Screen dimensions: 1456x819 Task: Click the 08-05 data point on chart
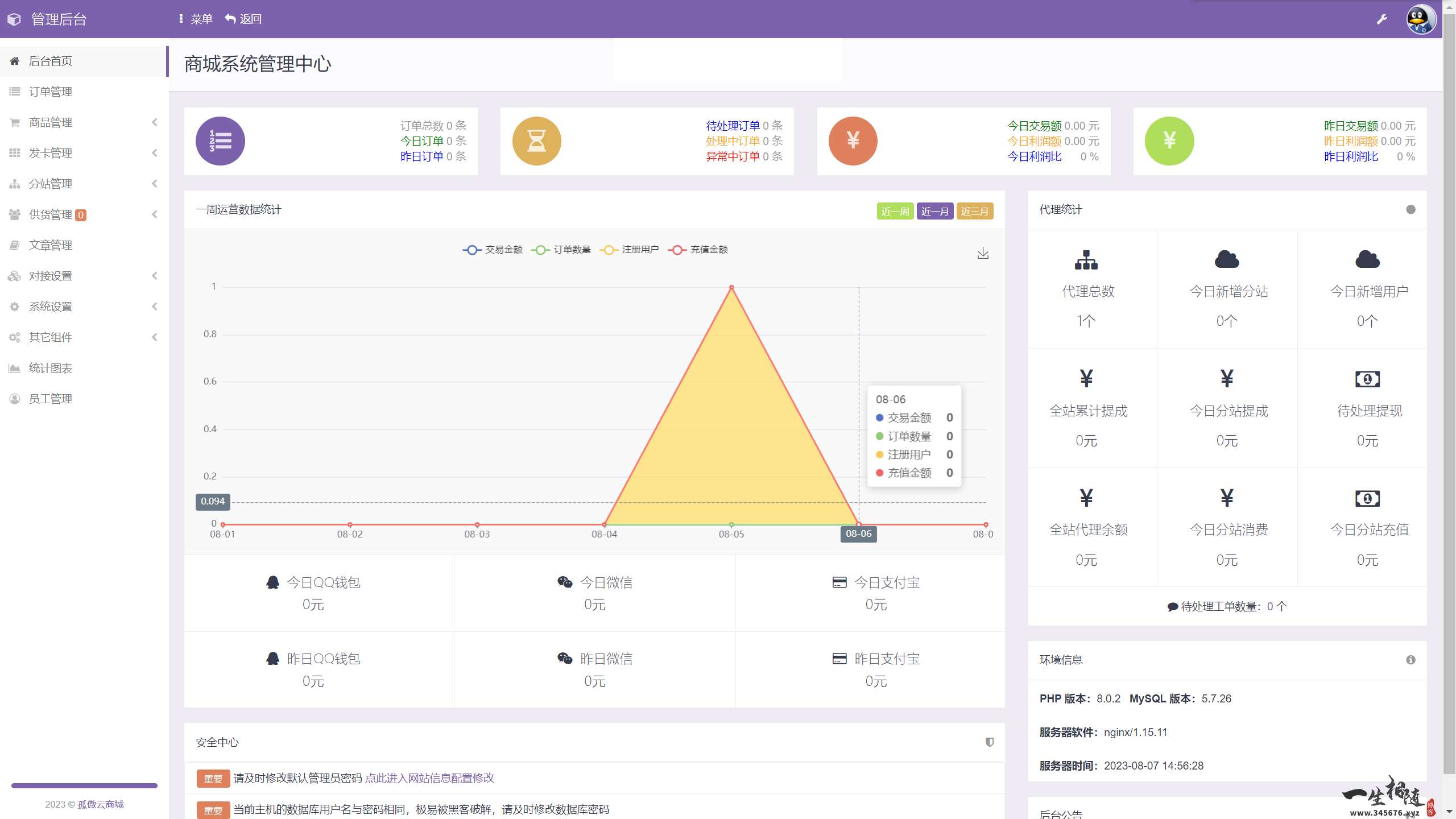click(x=731, y=288)
